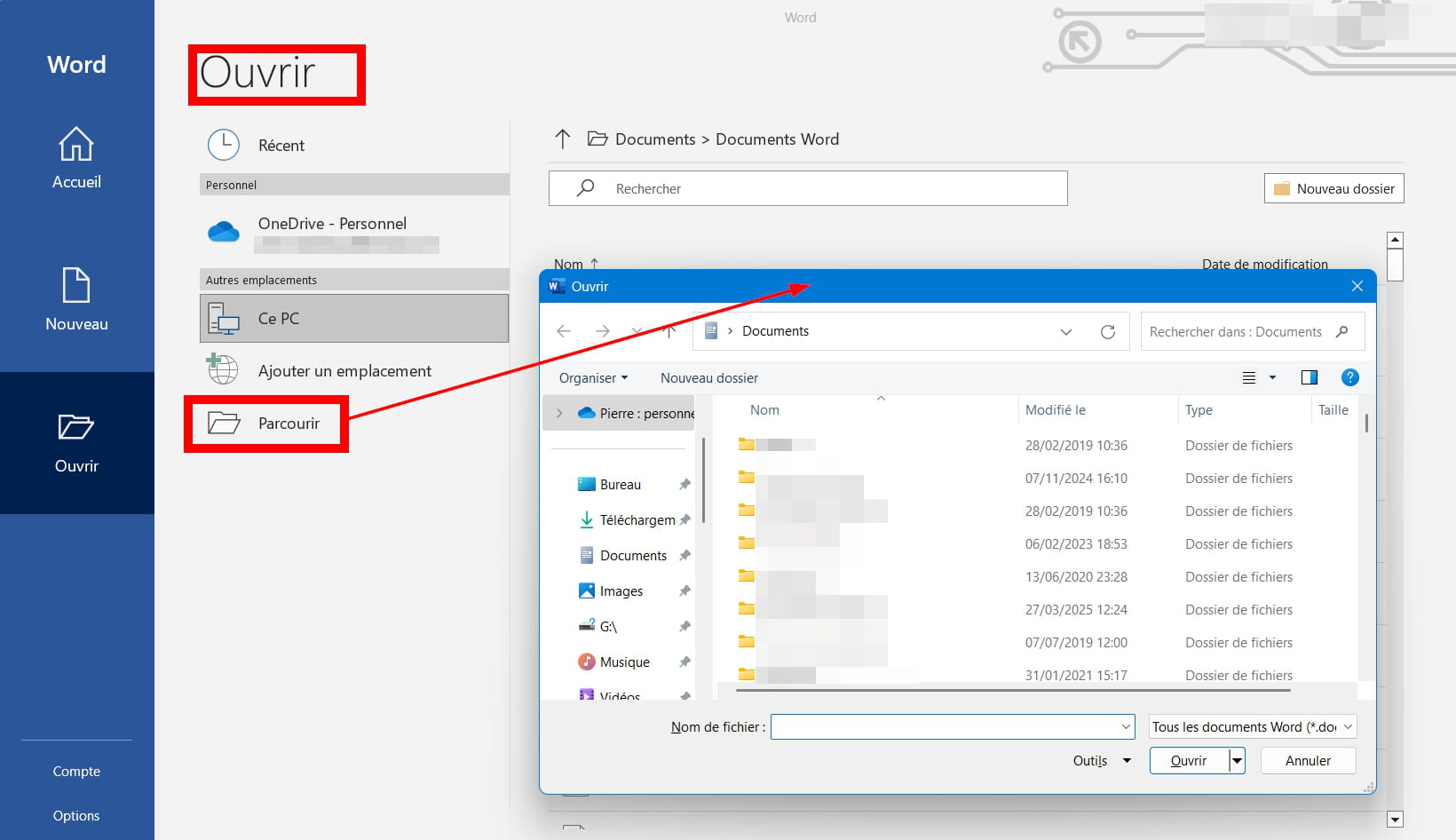Expand address bar previous locations dropdown
Image resolution: width=1456 pixels, height=840 pixels.
pos(1065,331)
